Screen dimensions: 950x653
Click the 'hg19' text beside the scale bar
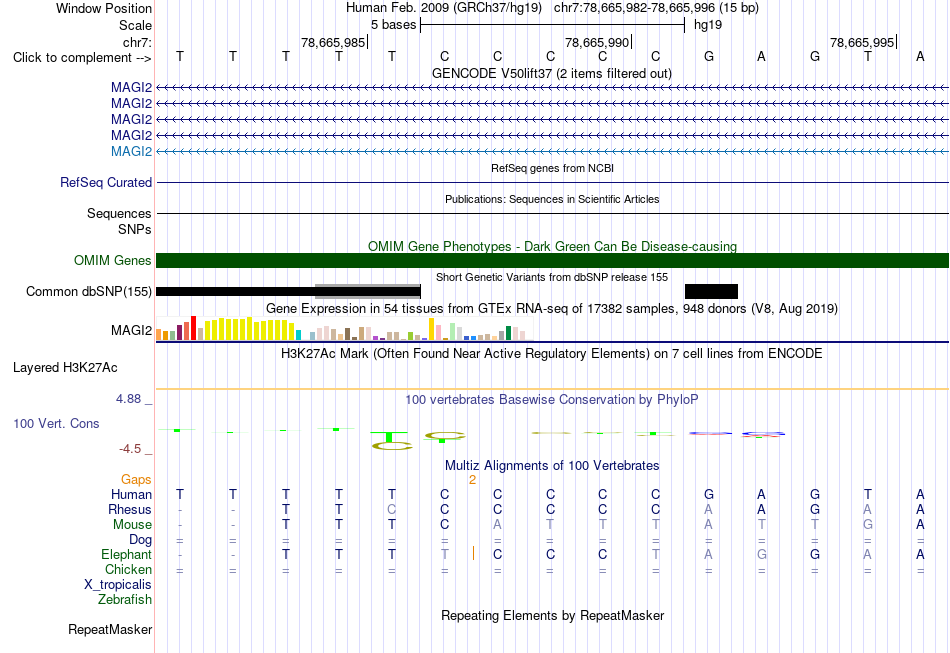click(x=708, y=25)
